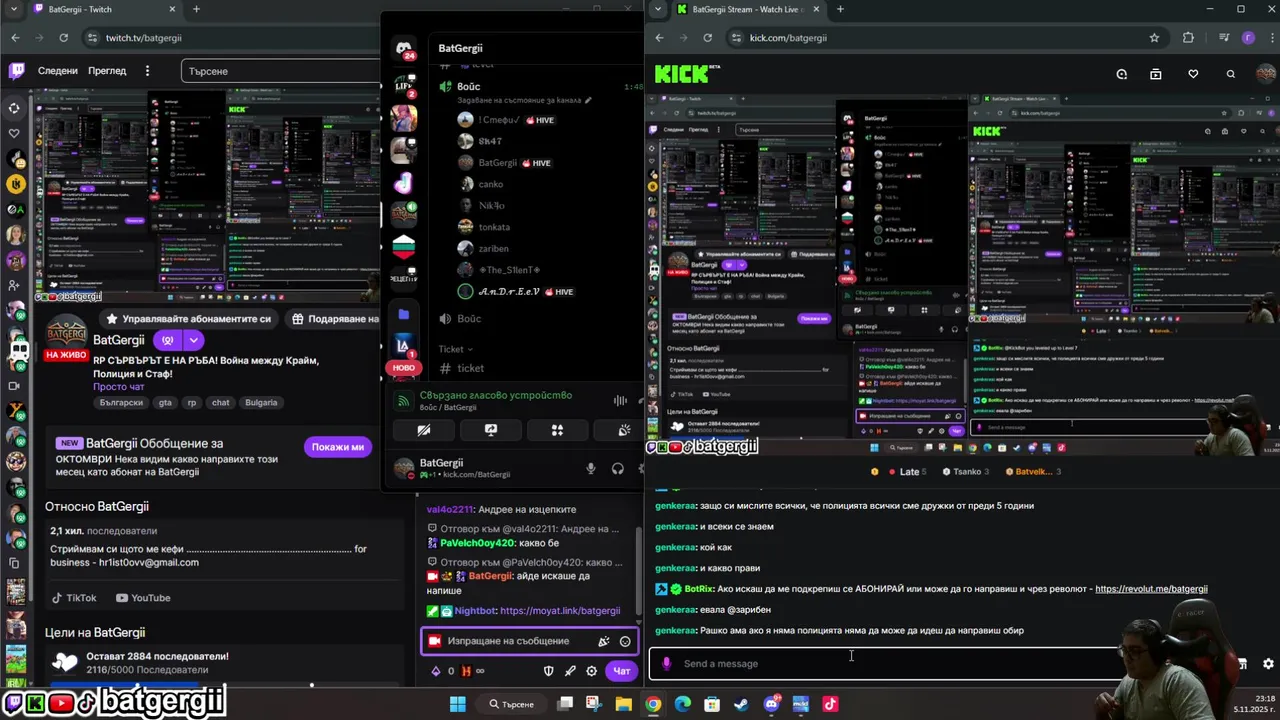Screen dimensions: 1280x720
Task: Open Следени tab on Twitch
Action: click(58, 71)
